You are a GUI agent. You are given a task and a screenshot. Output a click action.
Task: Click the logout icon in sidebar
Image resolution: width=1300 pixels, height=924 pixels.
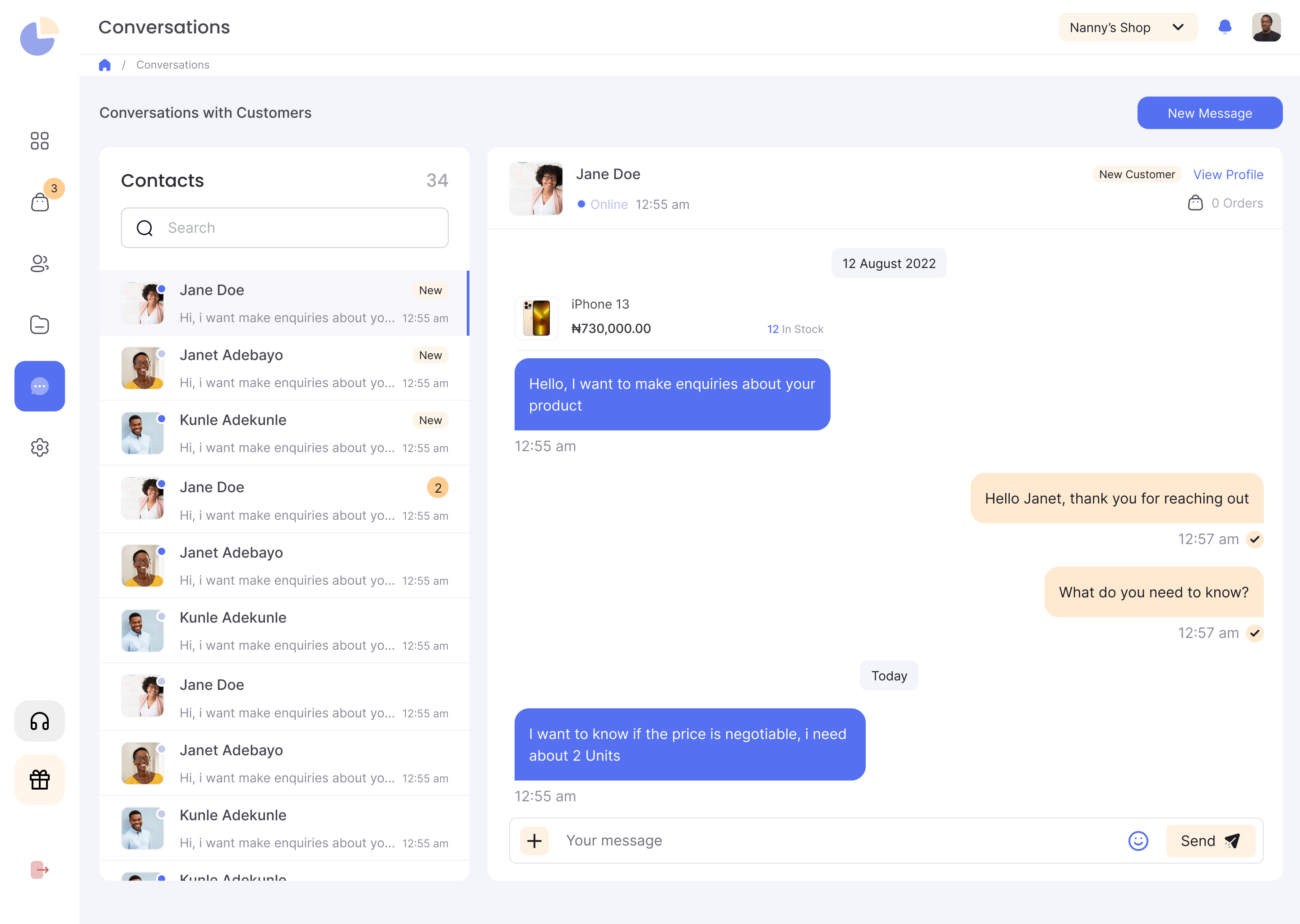39,869
